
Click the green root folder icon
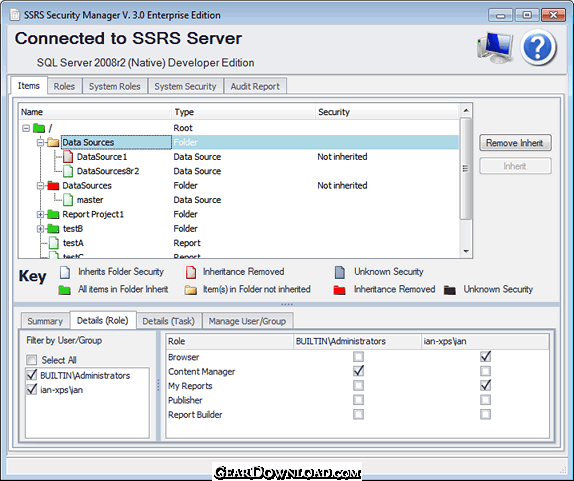click(x=39, y=128)
